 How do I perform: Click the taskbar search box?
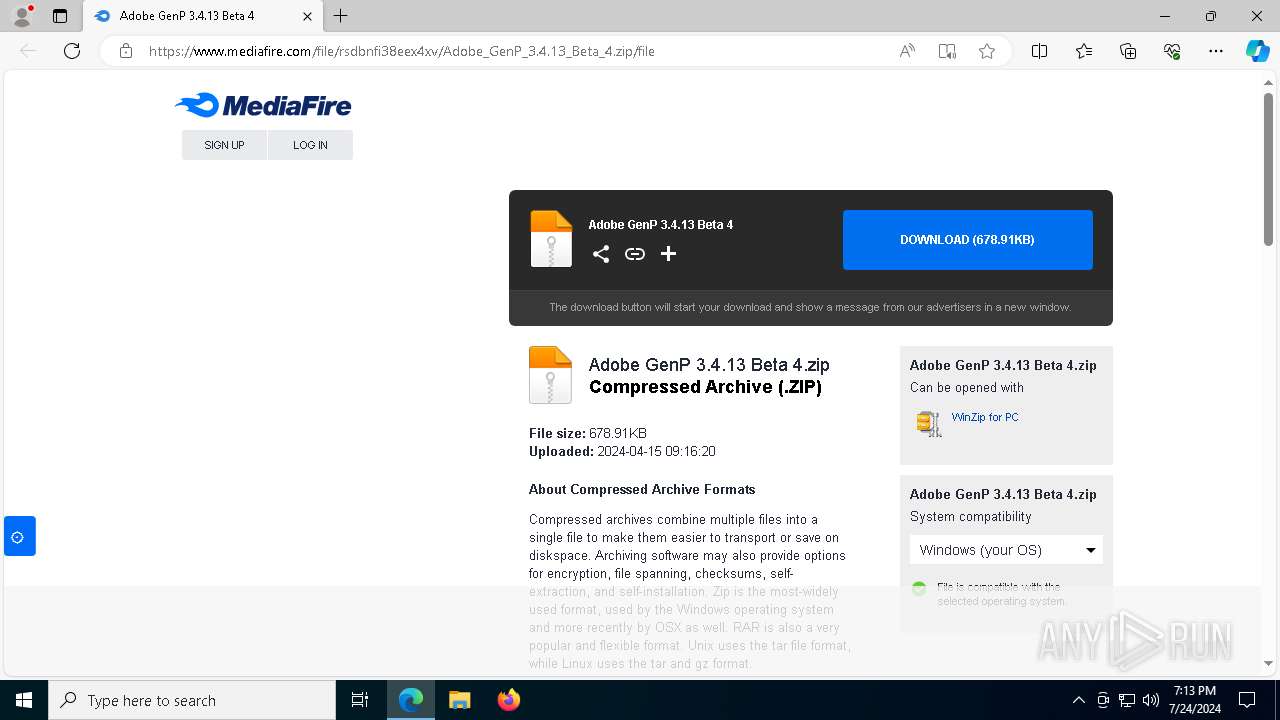click(x=192, y=700)
